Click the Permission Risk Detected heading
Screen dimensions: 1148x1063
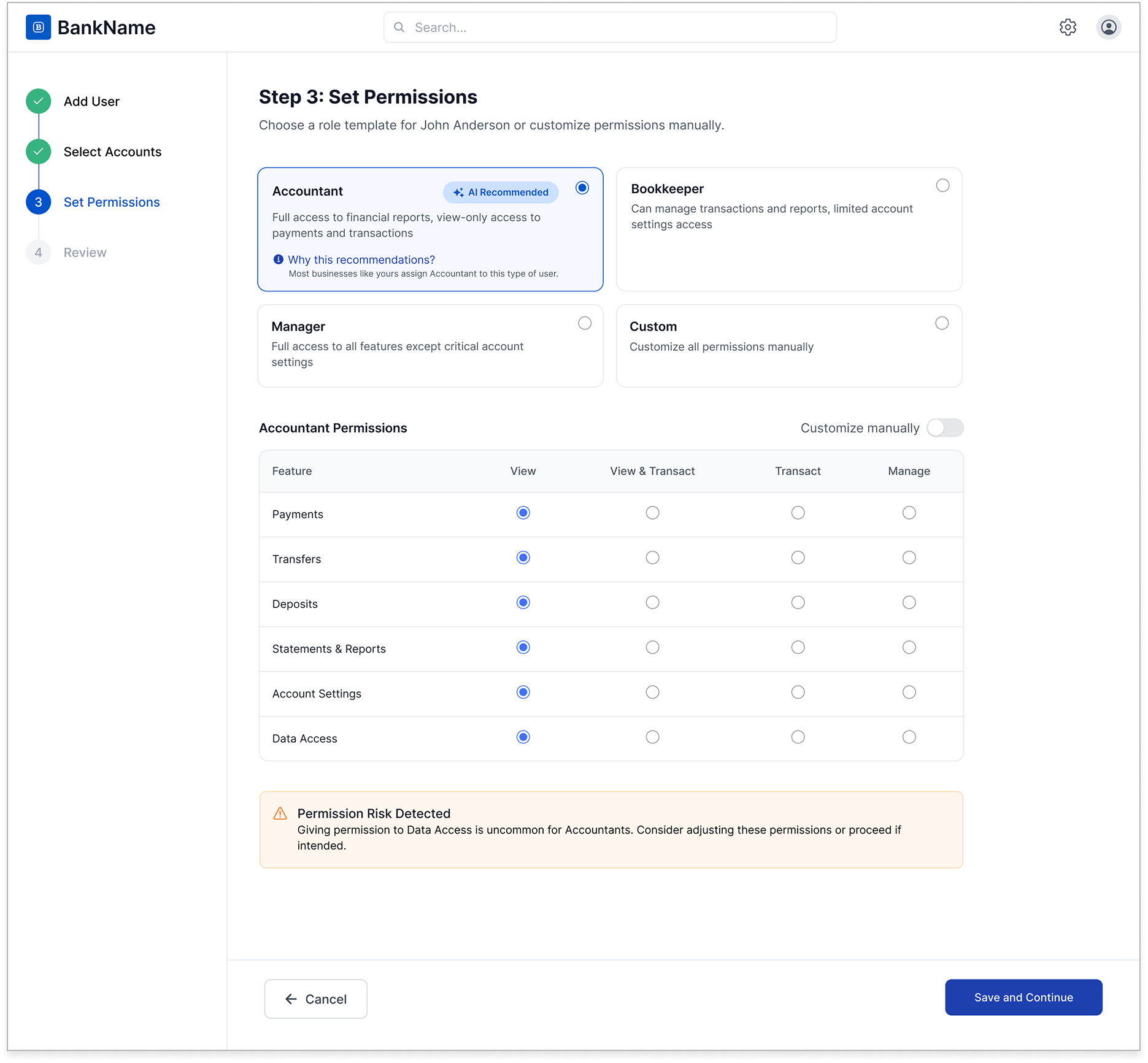(374, 813)
